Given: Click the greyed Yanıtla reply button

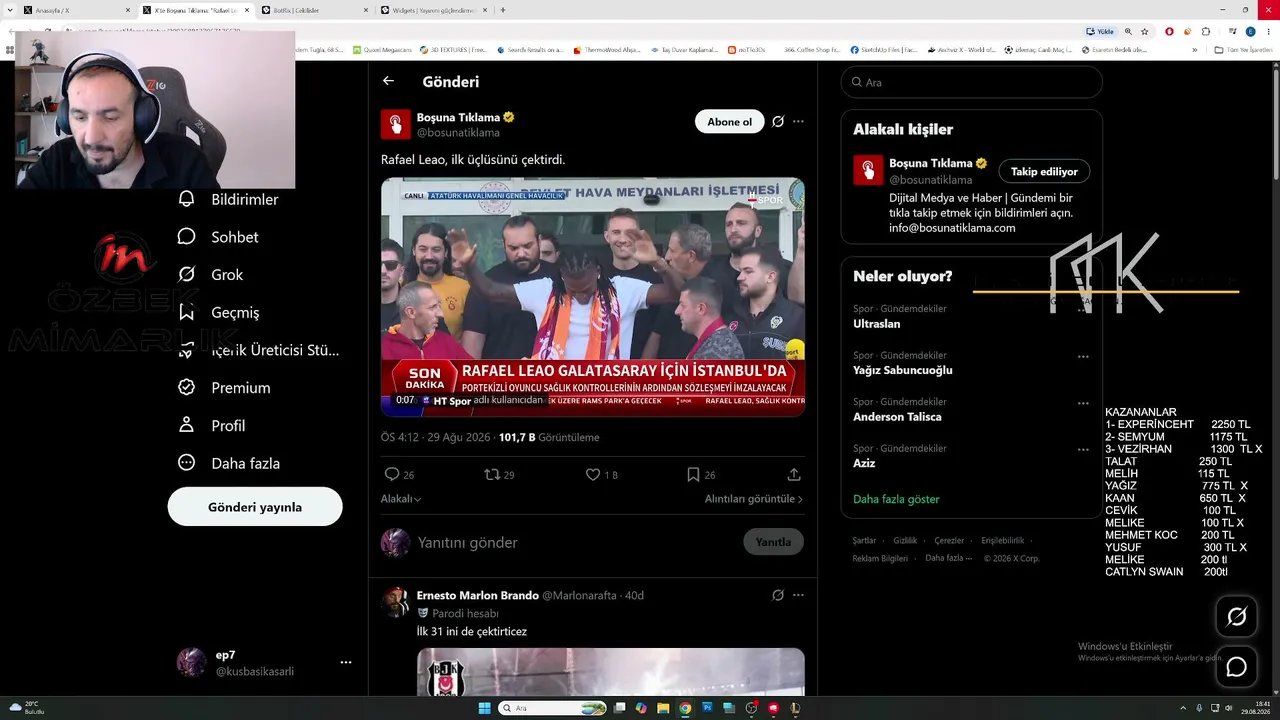Looking at the screenshot, I should [773, 542].
